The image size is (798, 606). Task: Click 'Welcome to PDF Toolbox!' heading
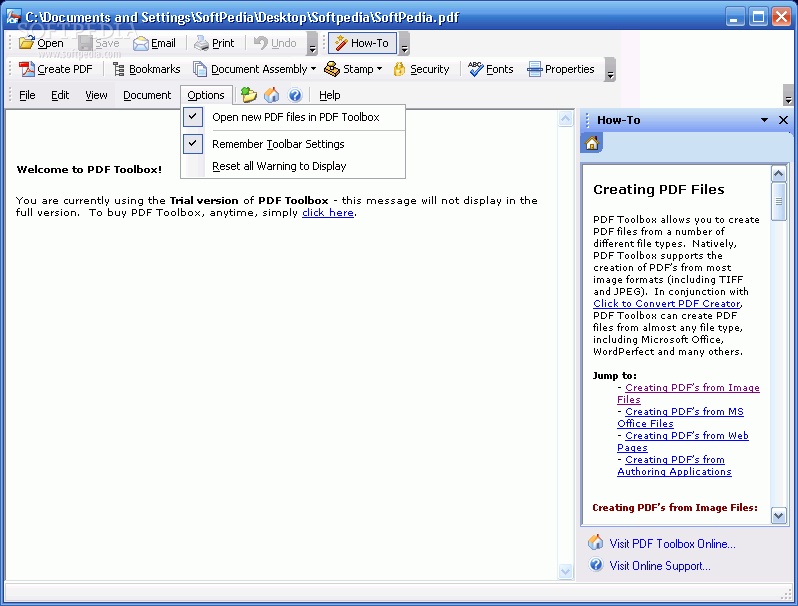point(89,170)
